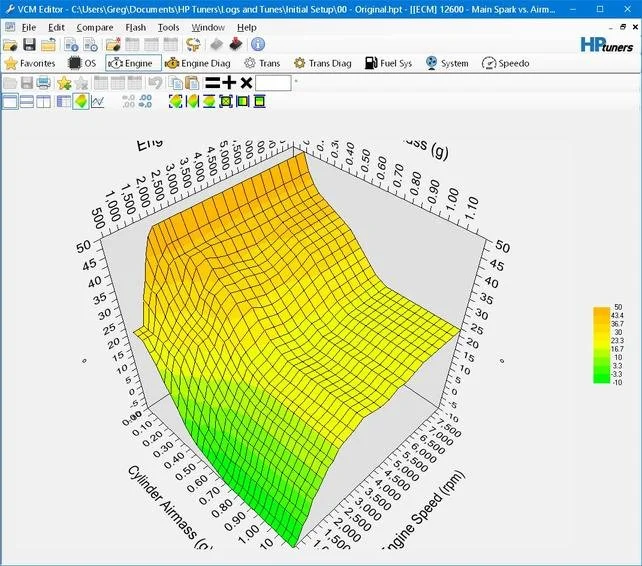Copy table data with copy icon

(176, 83)
